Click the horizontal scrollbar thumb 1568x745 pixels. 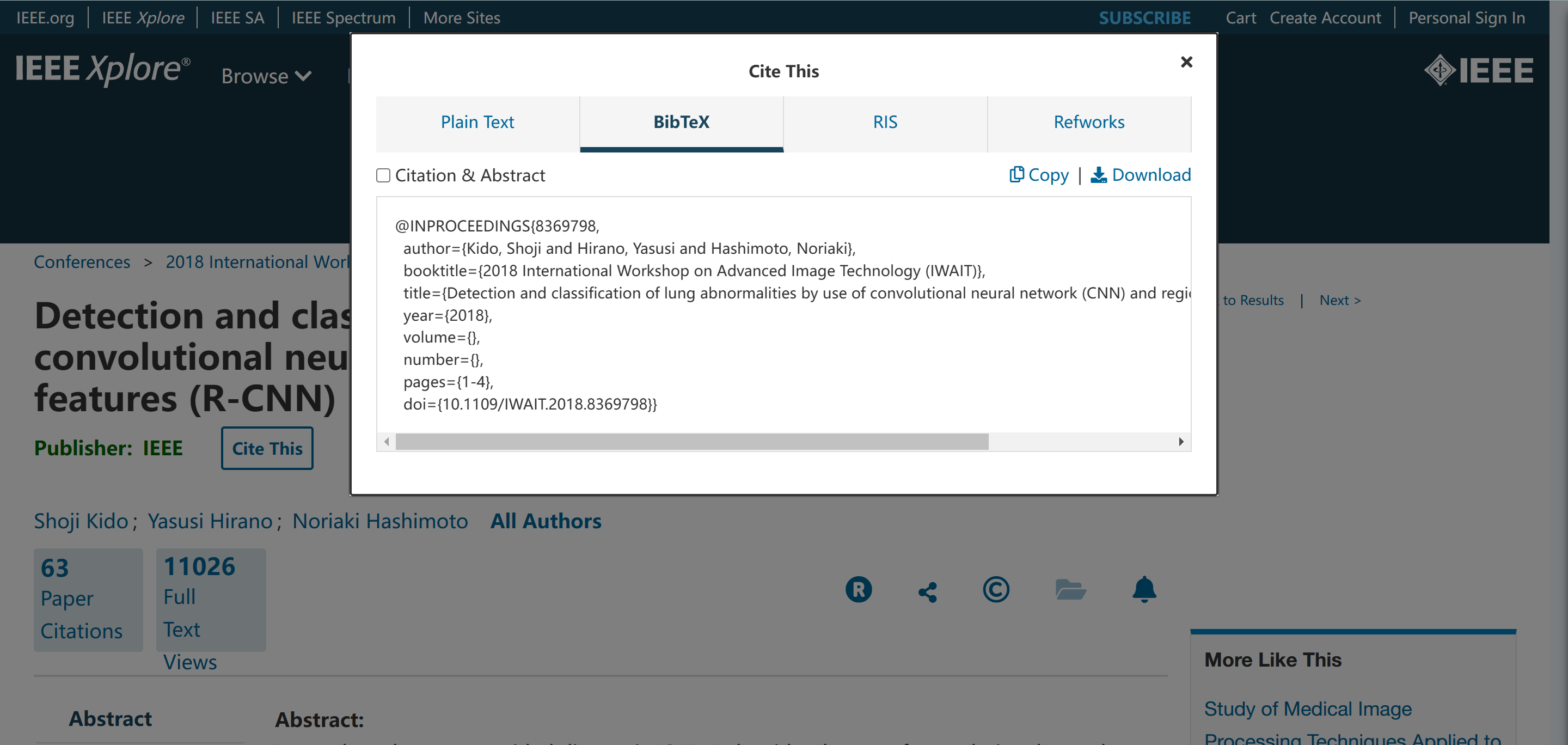(691, 441)
